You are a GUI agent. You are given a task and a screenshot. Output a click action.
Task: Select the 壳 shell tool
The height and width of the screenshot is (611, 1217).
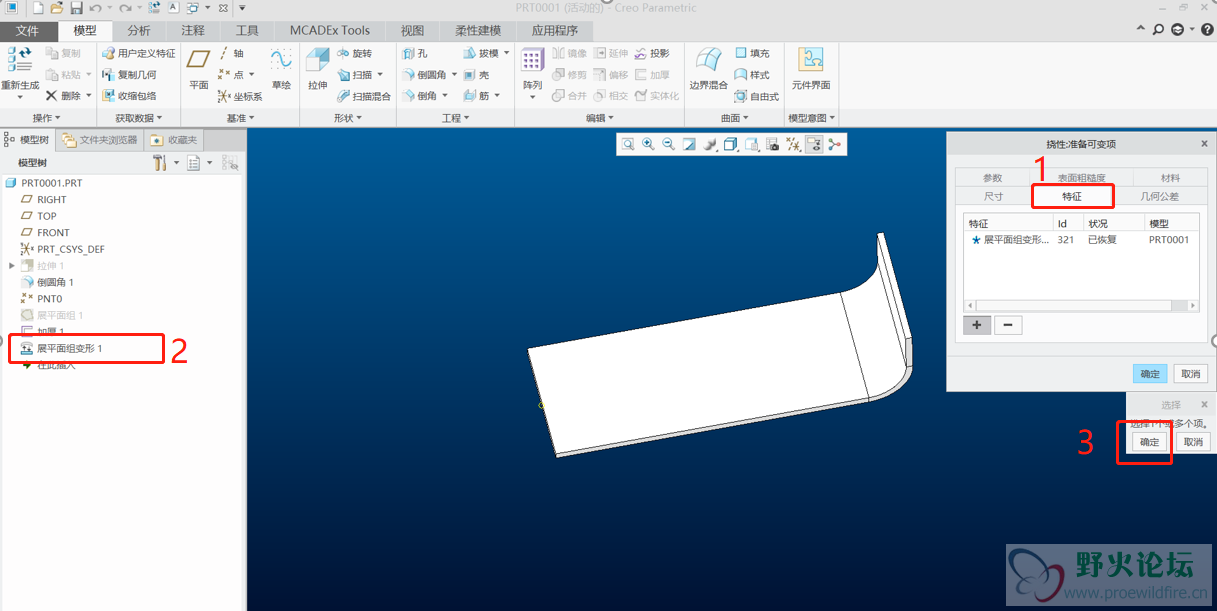(x=476, y=74)
